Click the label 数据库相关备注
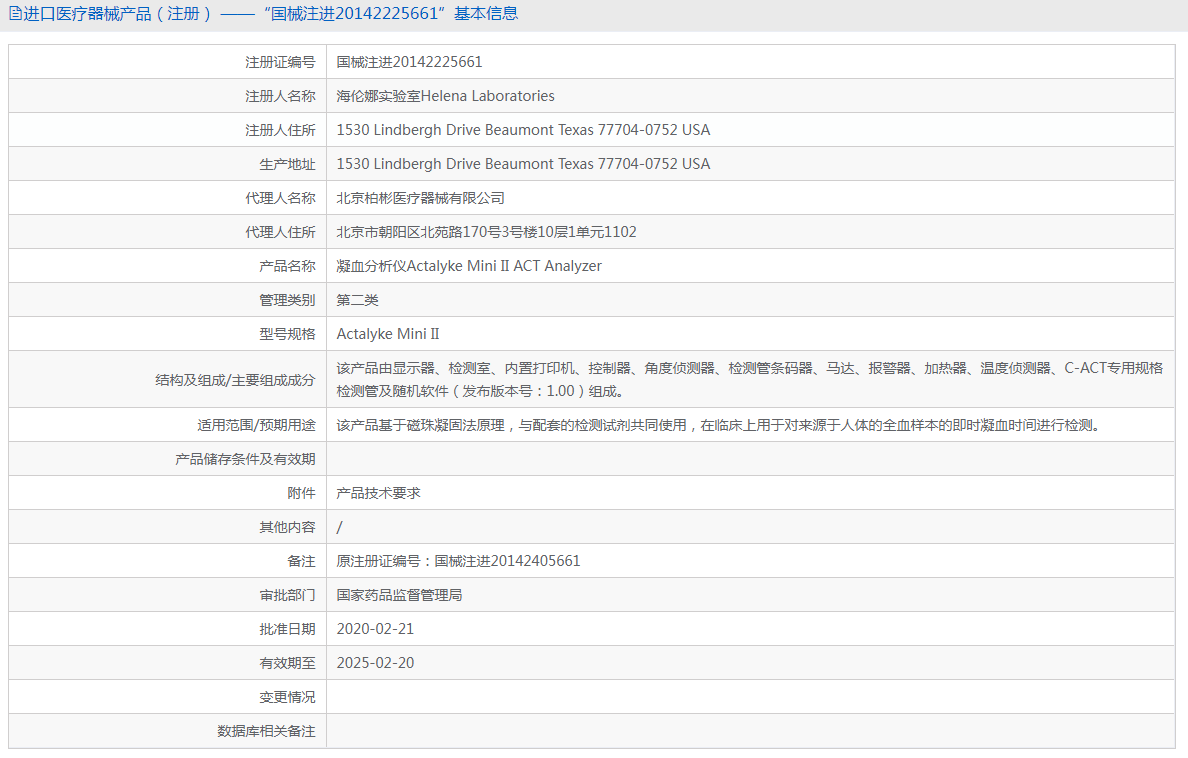 point(266,733)
